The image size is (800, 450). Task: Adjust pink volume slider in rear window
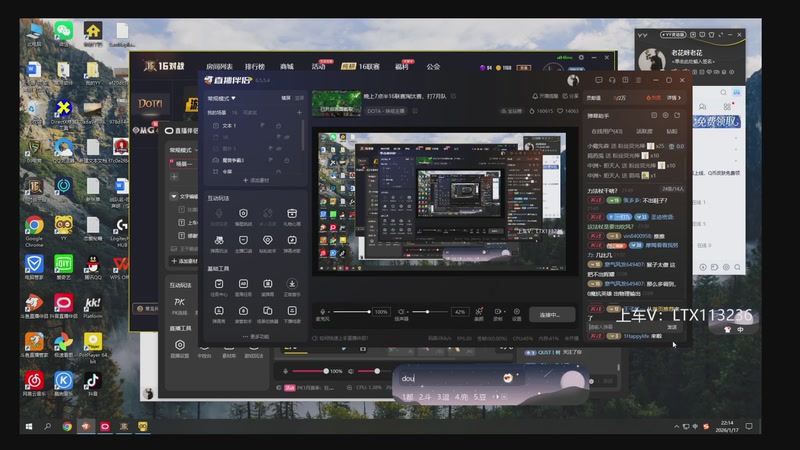310,371
